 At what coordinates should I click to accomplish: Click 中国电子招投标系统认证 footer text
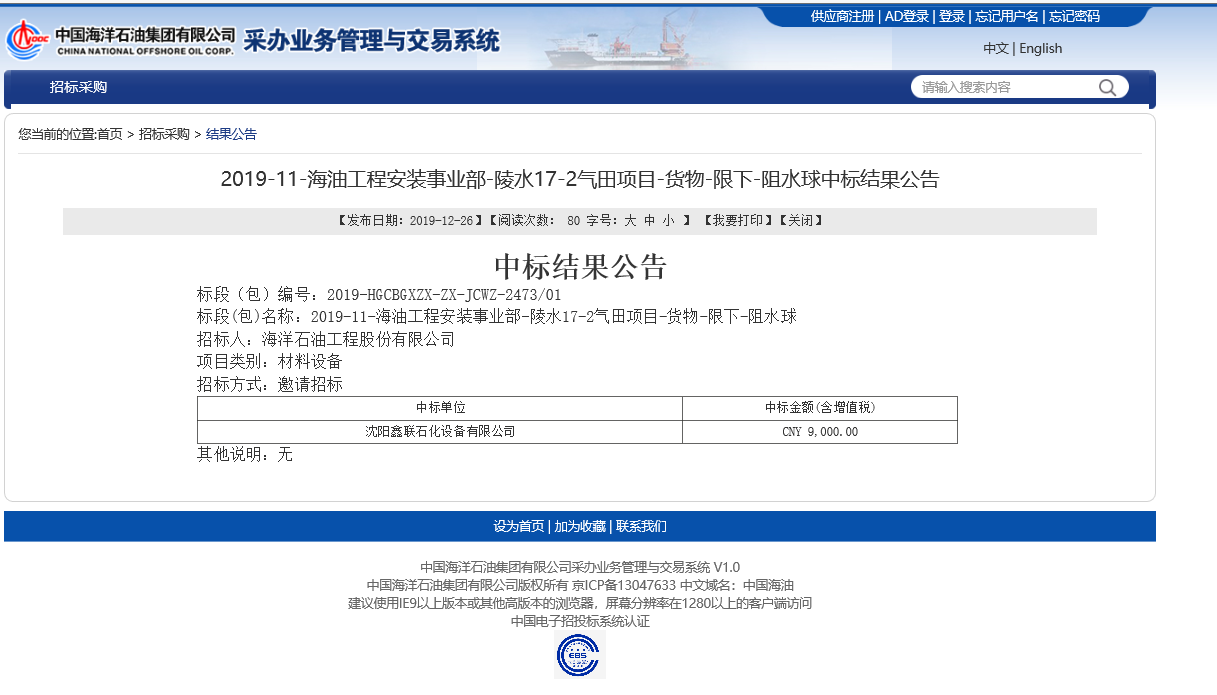(x=580, y=621)
